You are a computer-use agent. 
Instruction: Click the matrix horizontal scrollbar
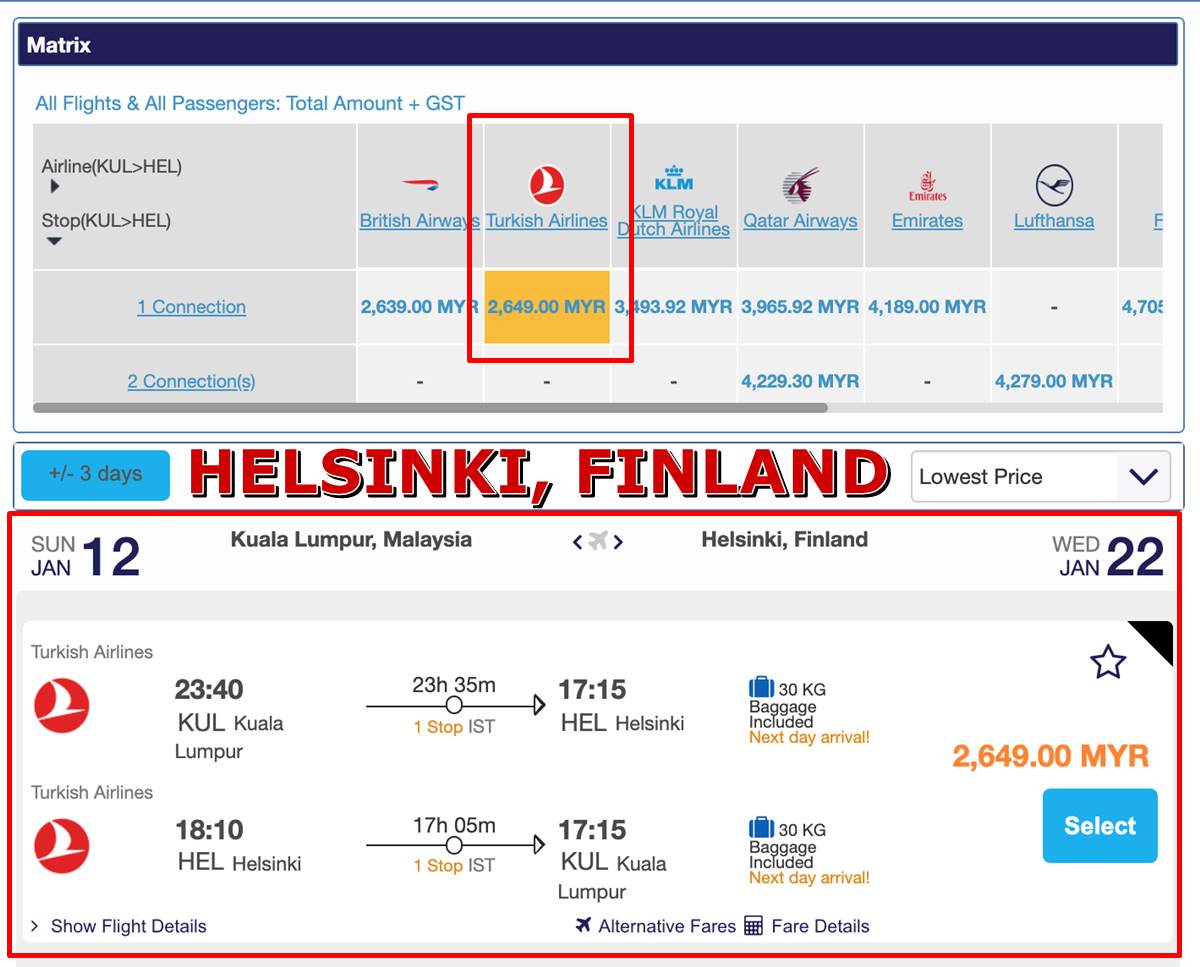click(x=430, y=408)
